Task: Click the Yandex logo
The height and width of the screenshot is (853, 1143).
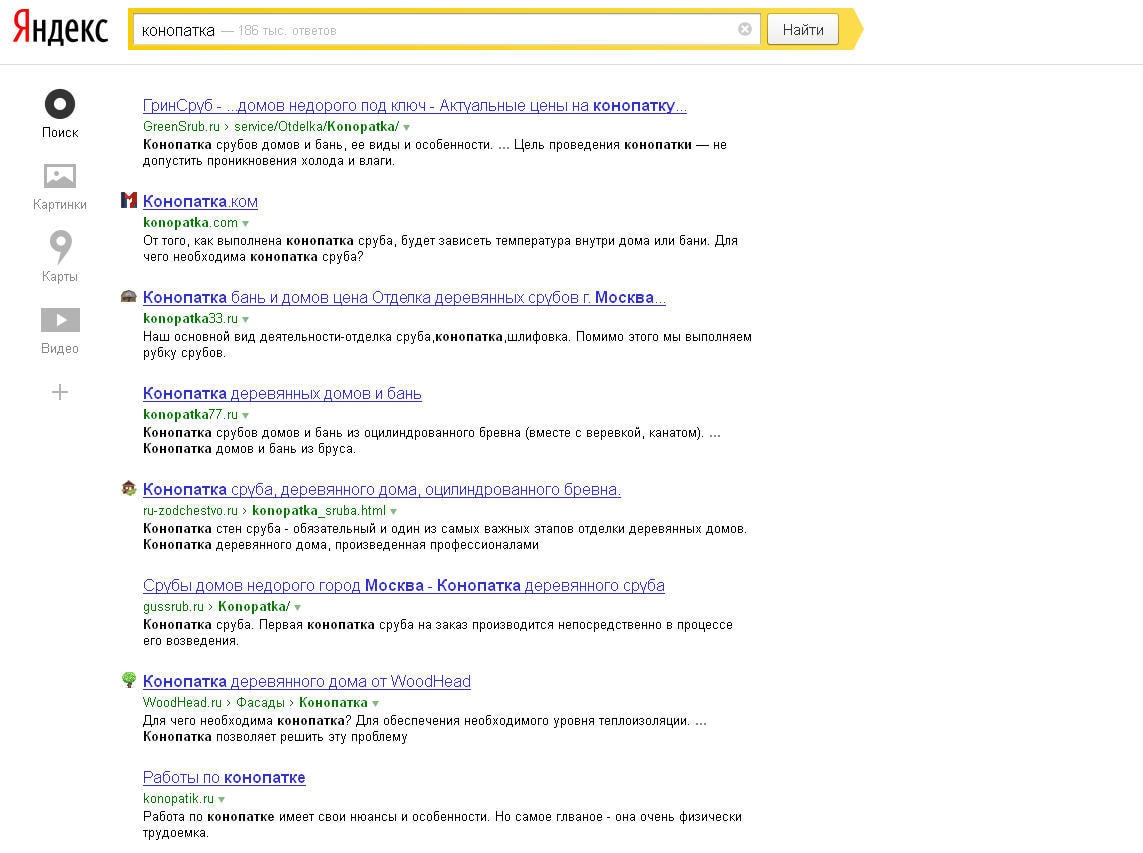Action: (x=60, y=29)
